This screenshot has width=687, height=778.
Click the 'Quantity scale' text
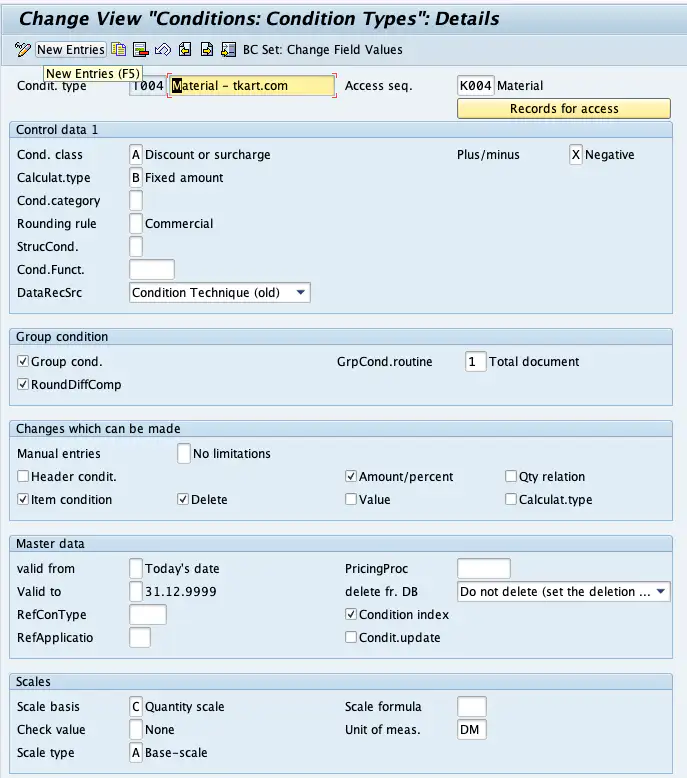pyautogui.click(x=185, y=707)
